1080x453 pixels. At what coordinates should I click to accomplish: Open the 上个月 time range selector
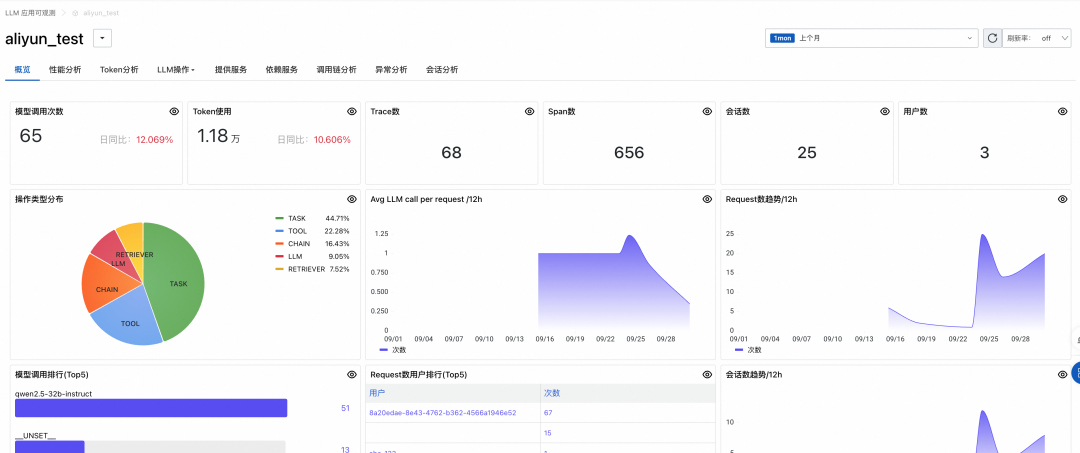(872, 38)
